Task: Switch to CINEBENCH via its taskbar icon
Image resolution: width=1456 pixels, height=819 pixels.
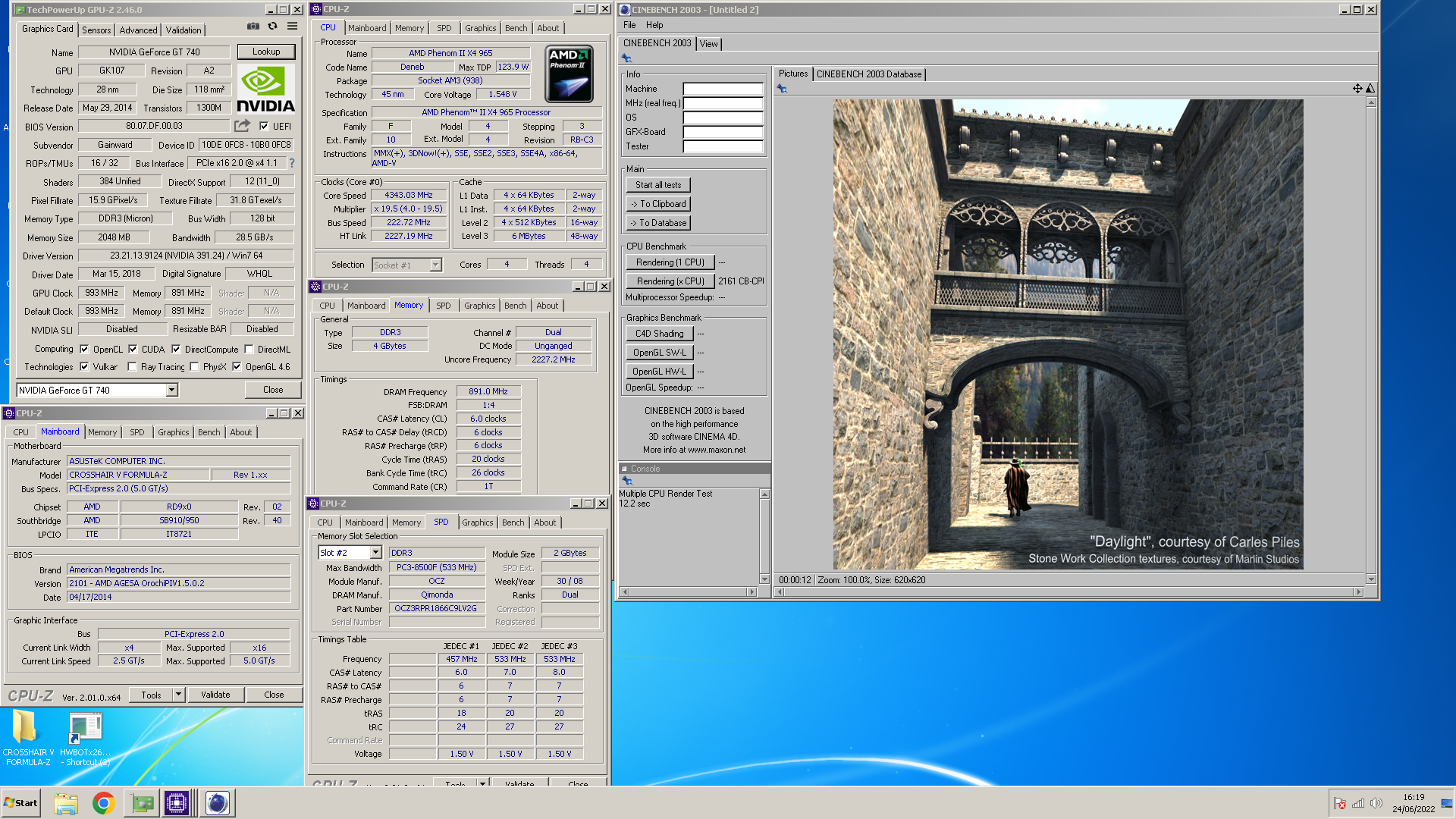Action: pos(218,803)
